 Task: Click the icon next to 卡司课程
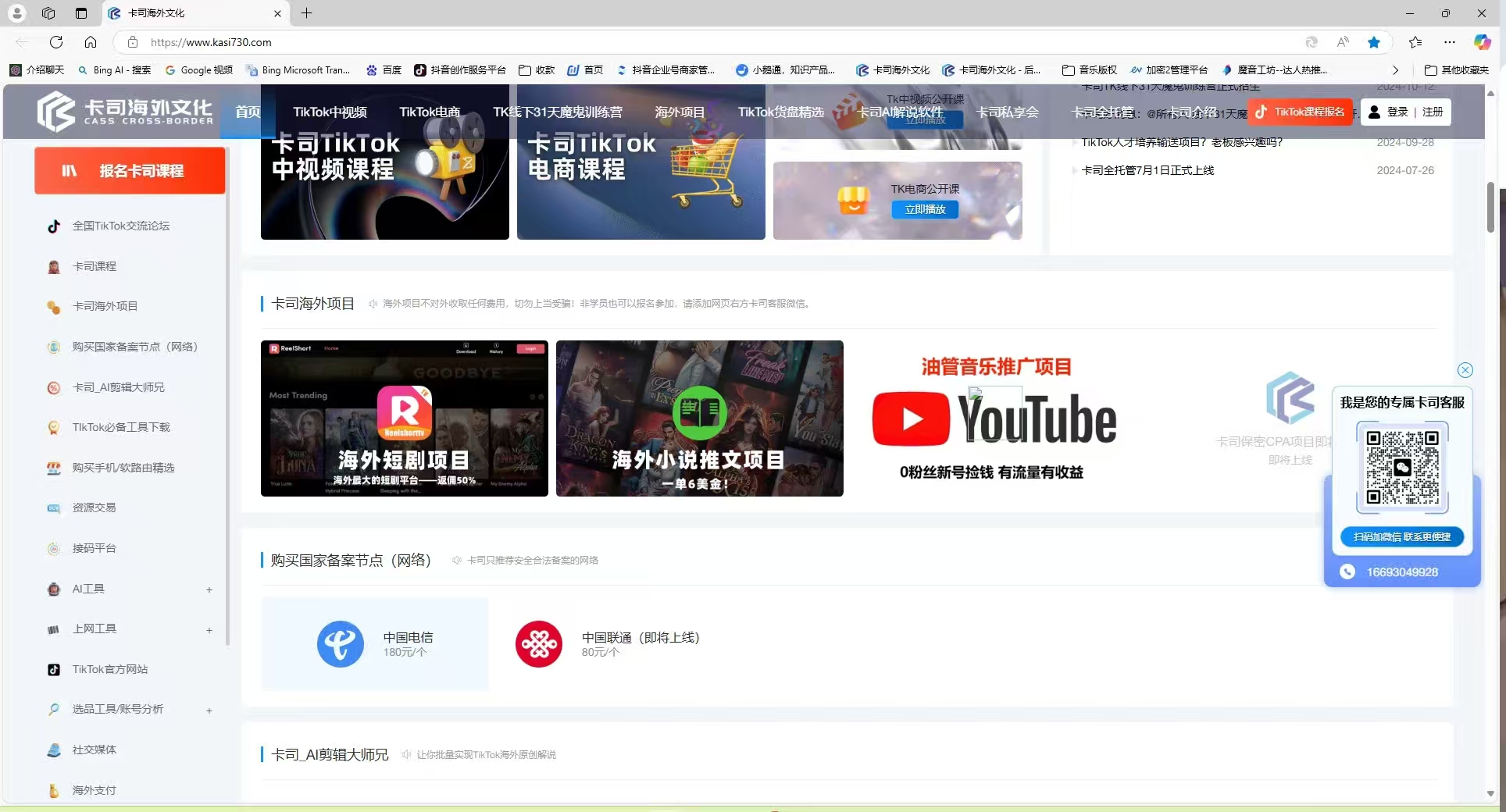(x=54, y=267)
